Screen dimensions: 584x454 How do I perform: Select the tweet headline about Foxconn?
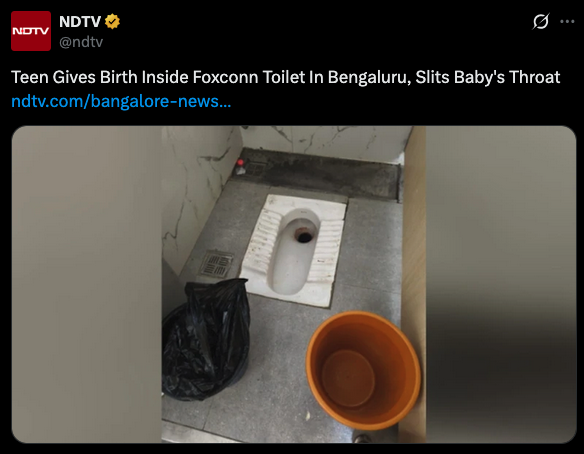286,77
